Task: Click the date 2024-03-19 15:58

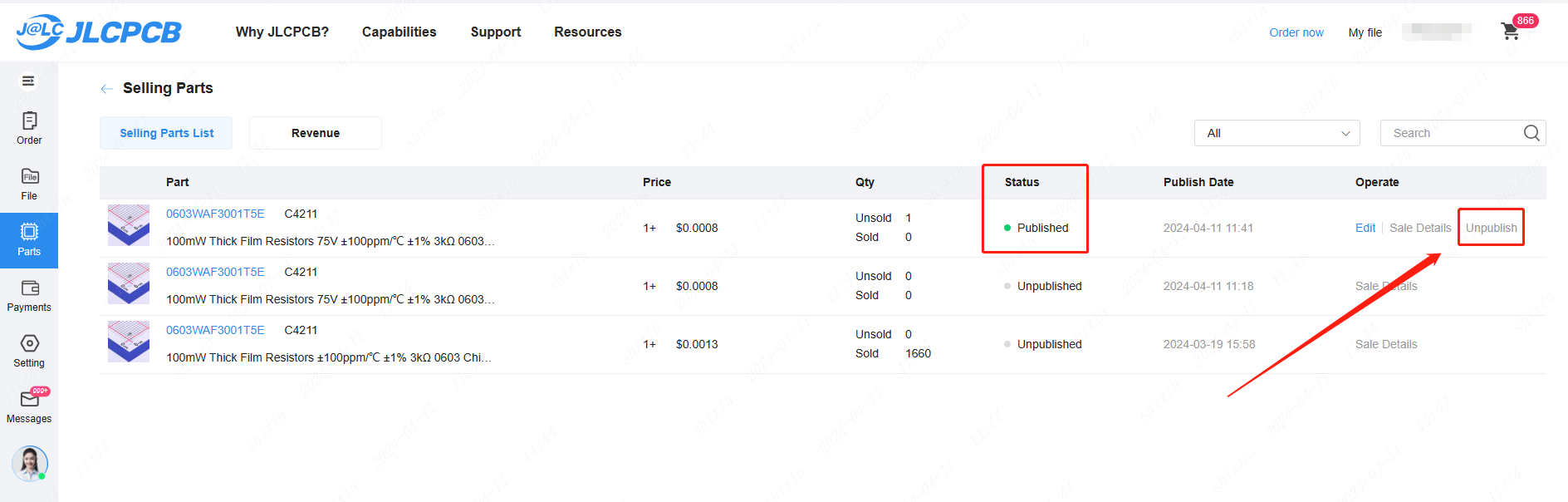Action: [x=1209, y=344]
